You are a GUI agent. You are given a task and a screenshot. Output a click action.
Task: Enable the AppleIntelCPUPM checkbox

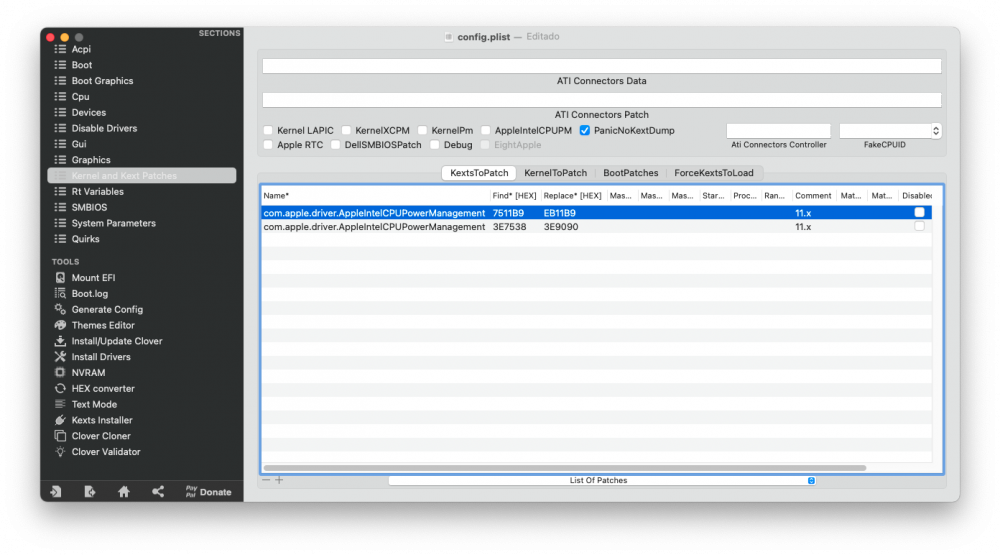[486, 131]
